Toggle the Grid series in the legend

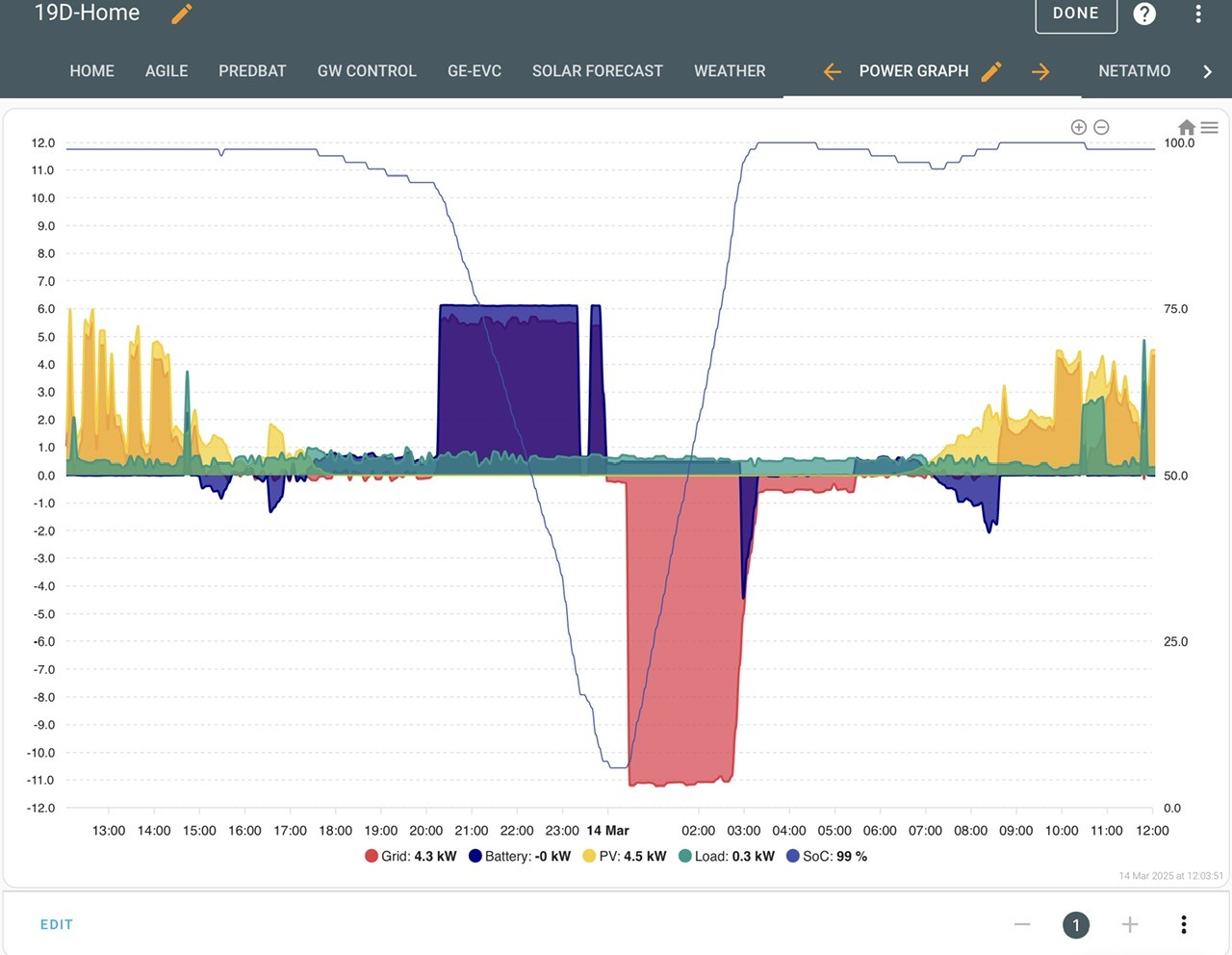(x=411, y=856)
